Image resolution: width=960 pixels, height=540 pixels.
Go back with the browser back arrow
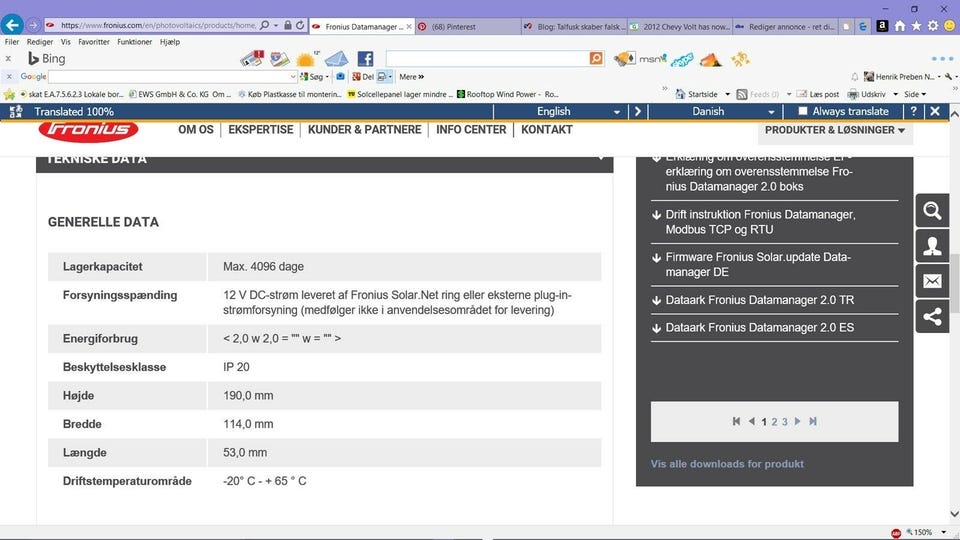point(12,25)
